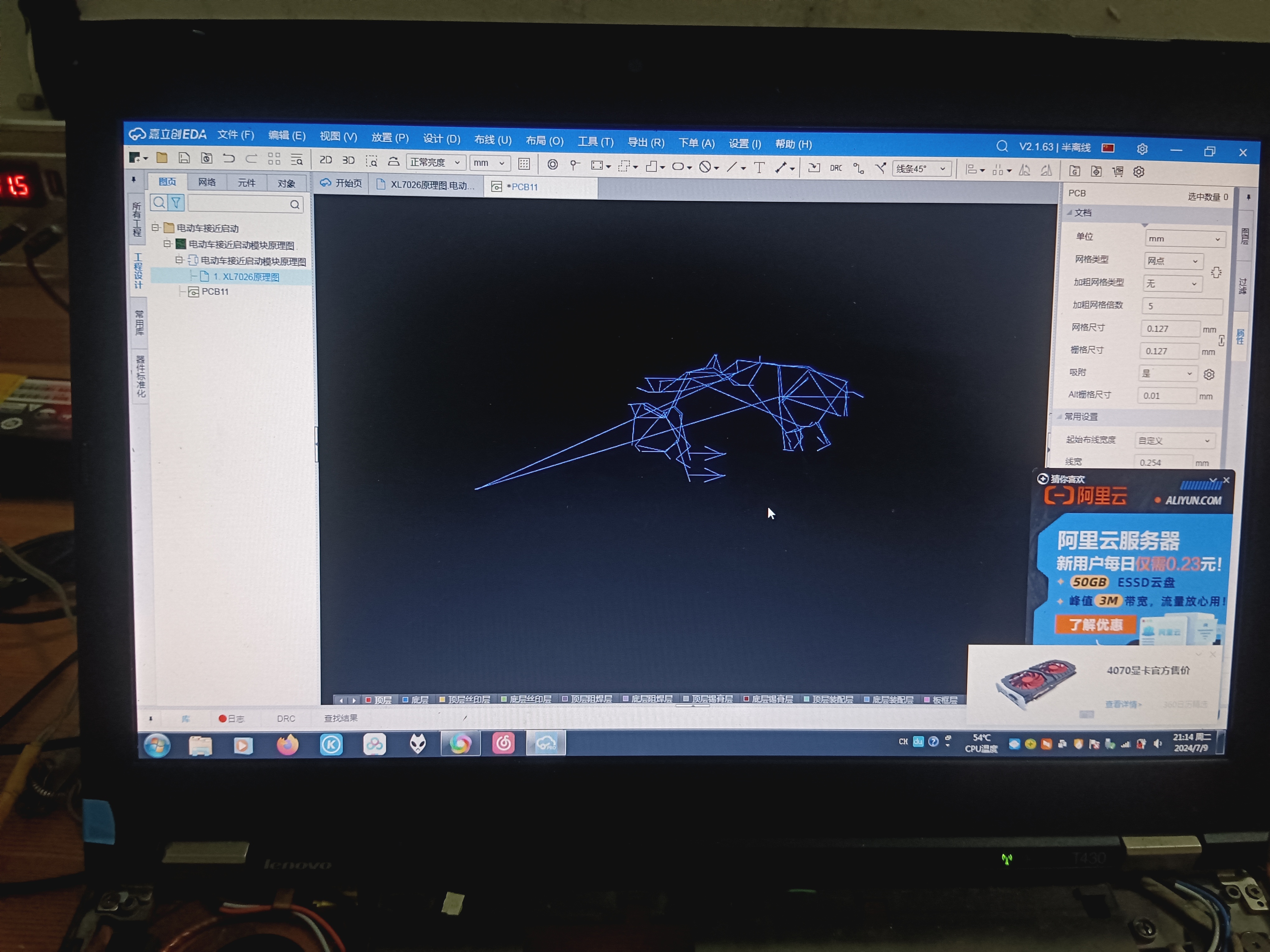Select the Line drawing tool icon
Viewport: 1270px width, 952px height.
tap(731, 167)
